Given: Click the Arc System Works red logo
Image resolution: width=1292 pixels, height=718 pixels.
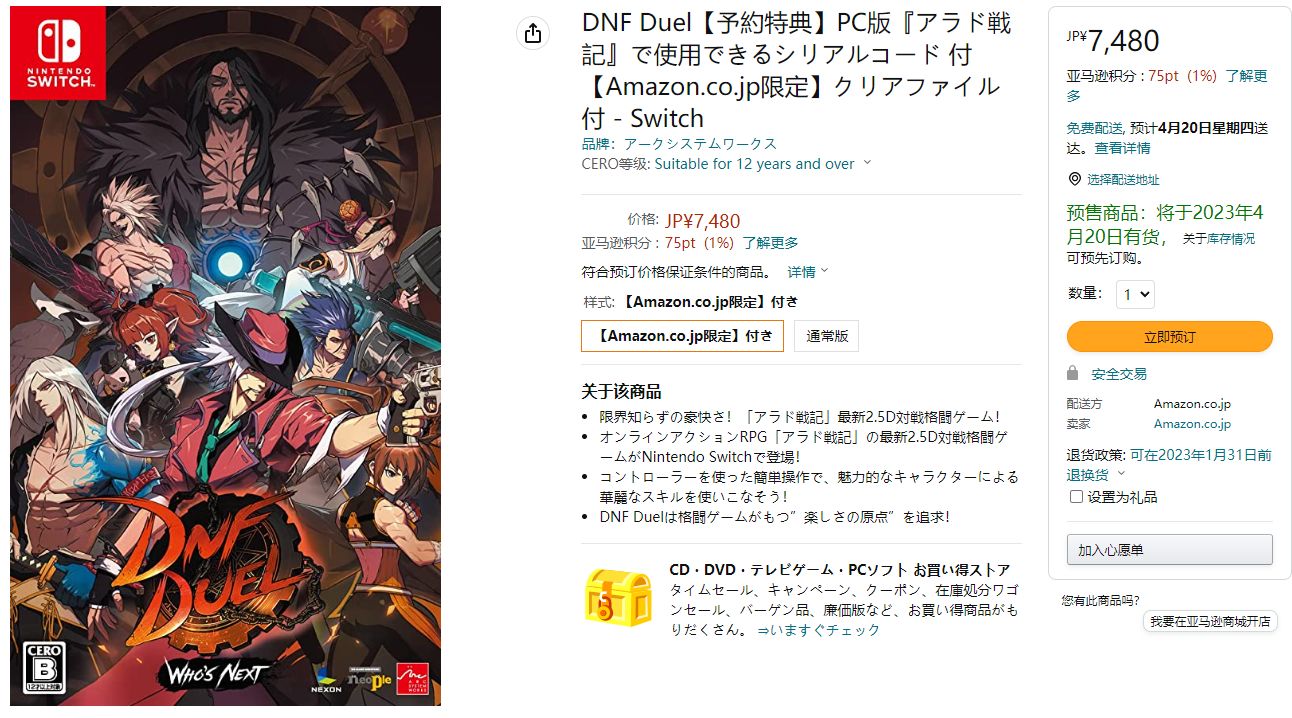Looking at the screenshot, I should (409, 676).
